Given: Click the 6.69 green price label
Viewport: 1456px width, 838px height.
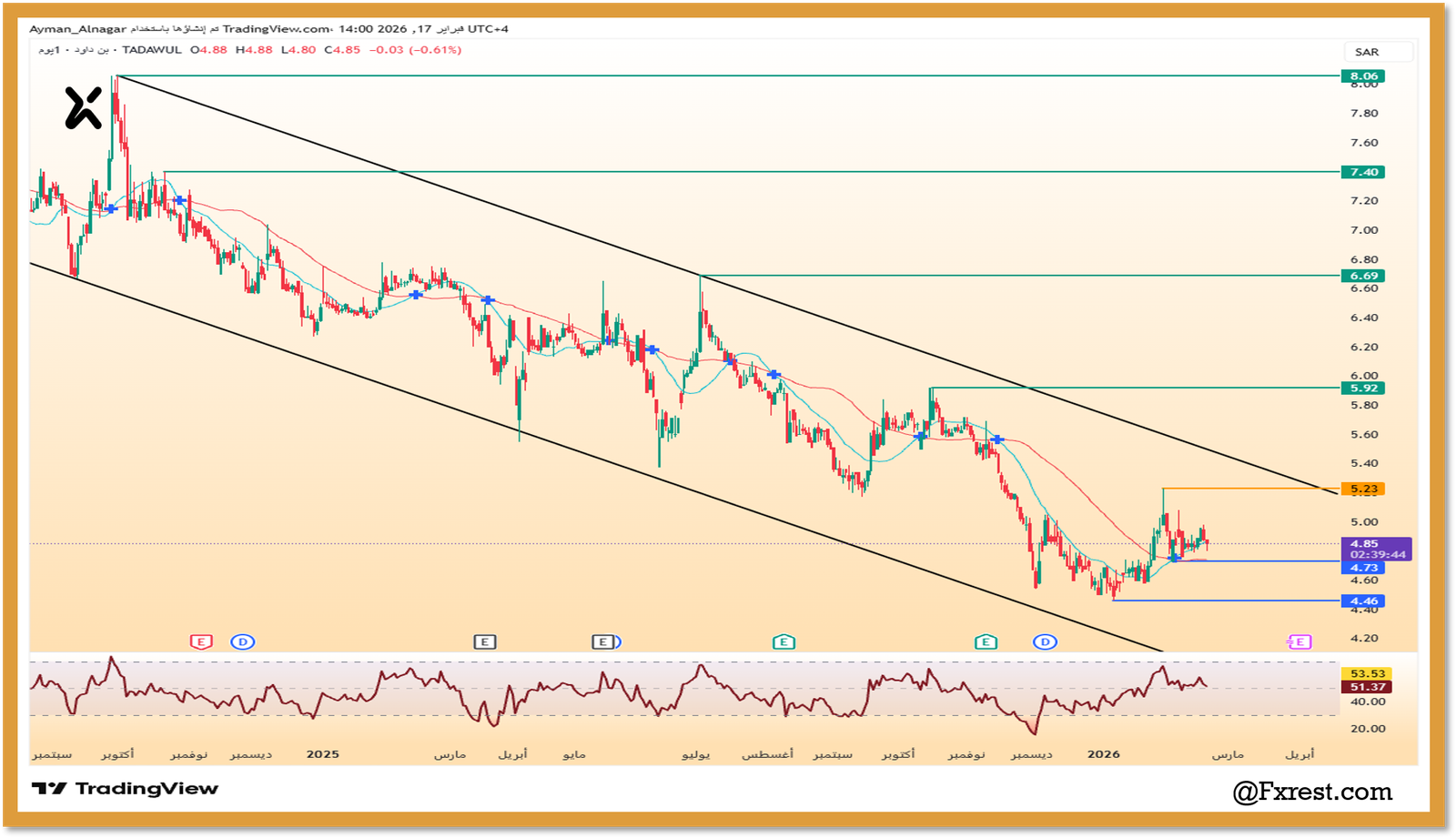Looking at the screenshot, I should point(1362,276).
